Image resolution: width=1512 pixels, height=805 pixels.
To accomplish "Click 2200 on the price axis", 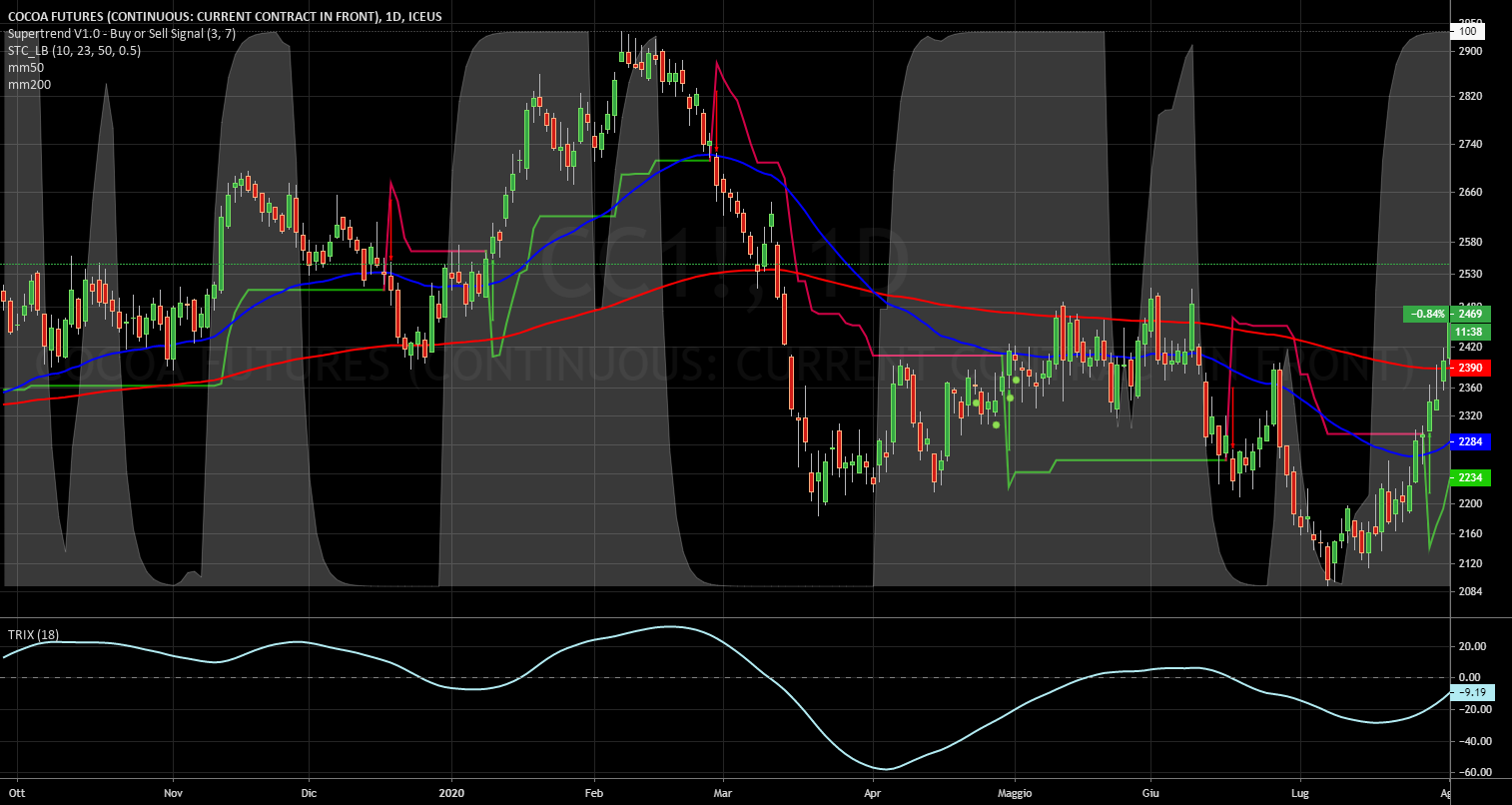I will point(1470,503).
